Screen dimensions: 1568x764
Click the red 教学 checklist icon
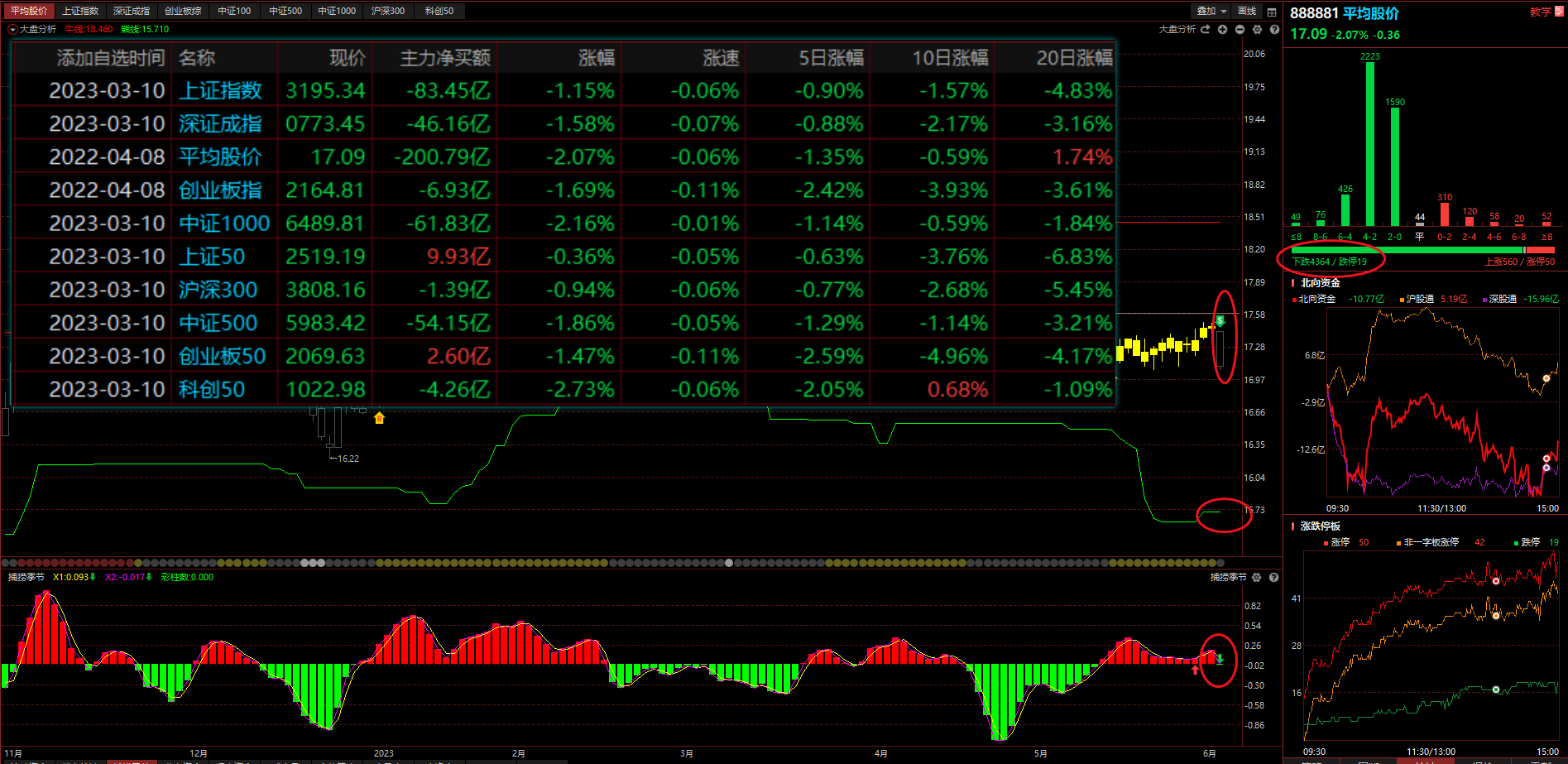1558,12
